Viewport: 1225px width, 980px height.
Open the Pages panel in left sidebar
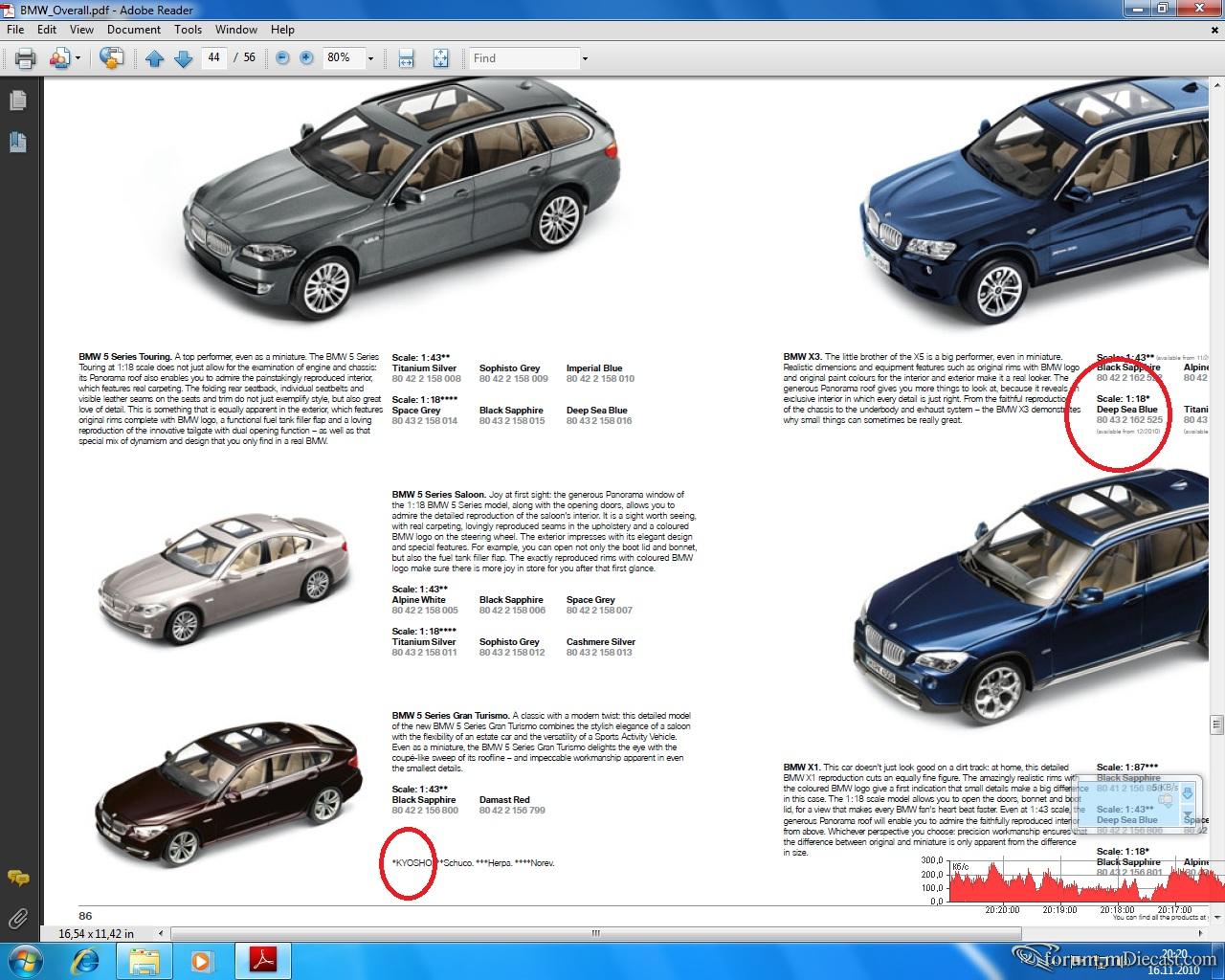coord(18,100)
